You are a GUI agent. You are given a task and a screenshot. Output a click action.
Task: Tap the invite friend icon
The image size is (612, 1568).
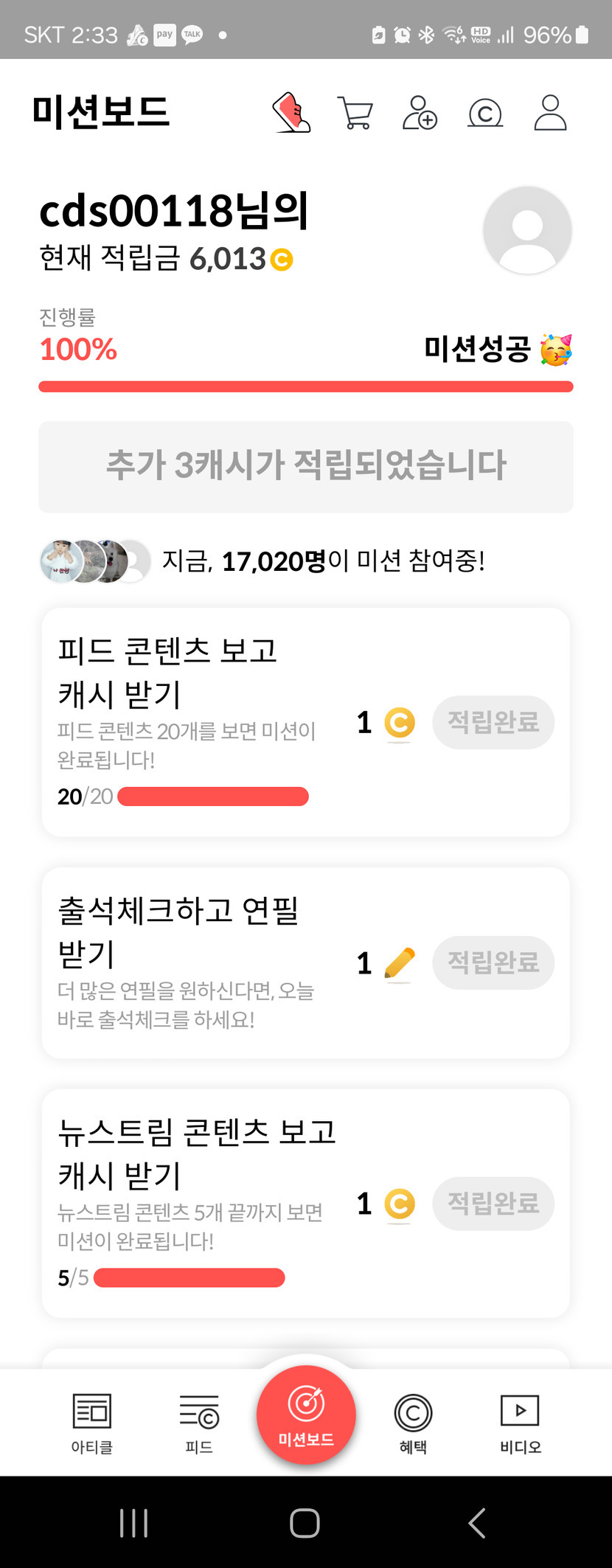420,113
